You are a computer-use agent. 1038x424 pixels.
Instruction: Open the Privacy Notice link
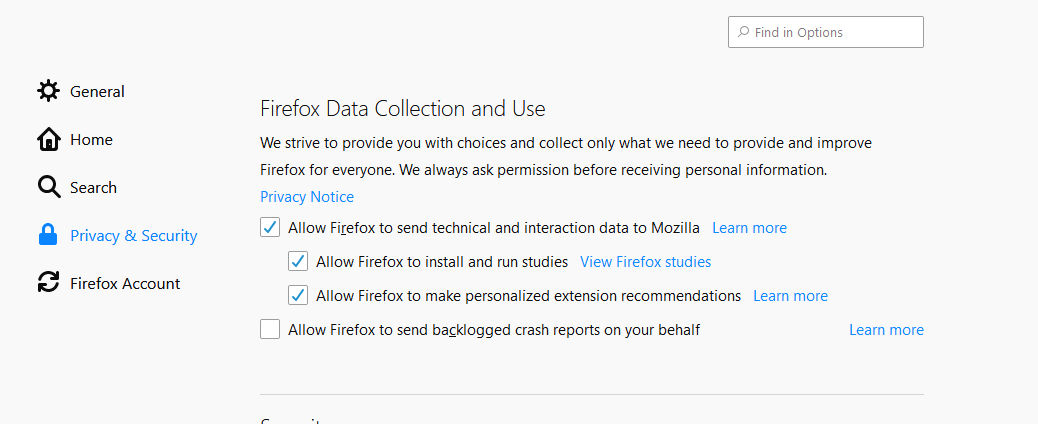(x=307, y=197)
